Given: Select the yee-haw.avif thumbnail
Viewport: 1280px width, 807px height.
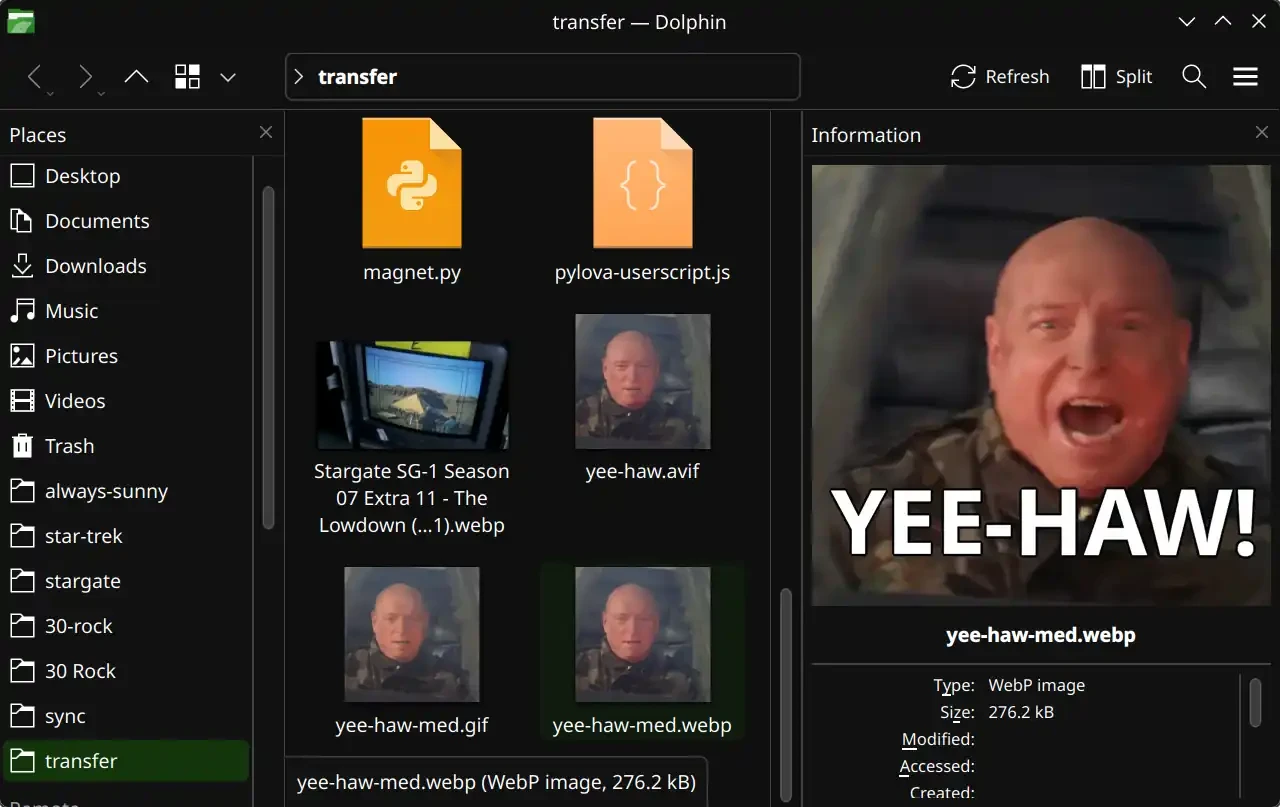Looking at the screenshot, I should point(643,381).
